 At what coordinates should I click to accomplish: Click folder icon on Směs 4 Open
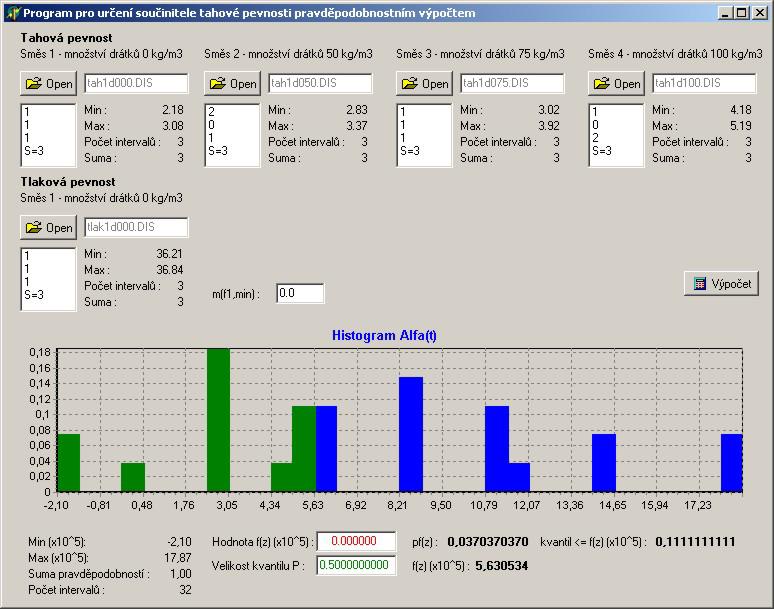click(x=602, y=83)
